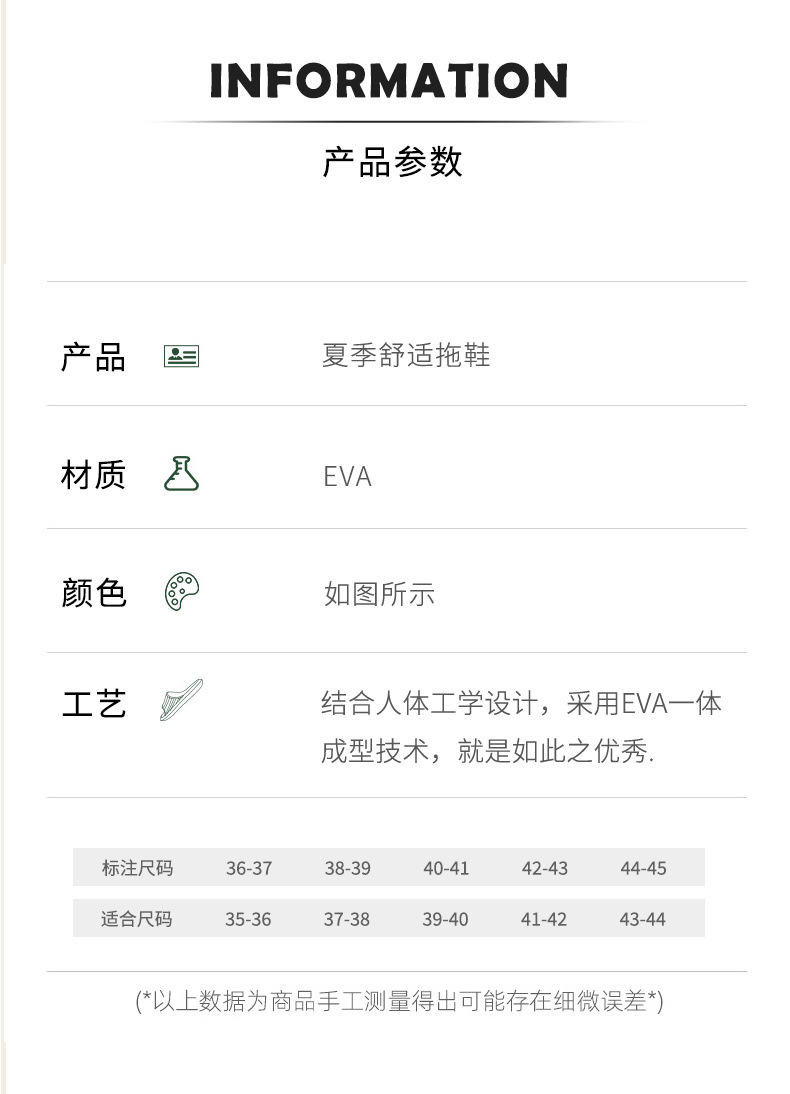Click the slipper icon beside 工艺
790x1094 pixels.
[181, 700]
